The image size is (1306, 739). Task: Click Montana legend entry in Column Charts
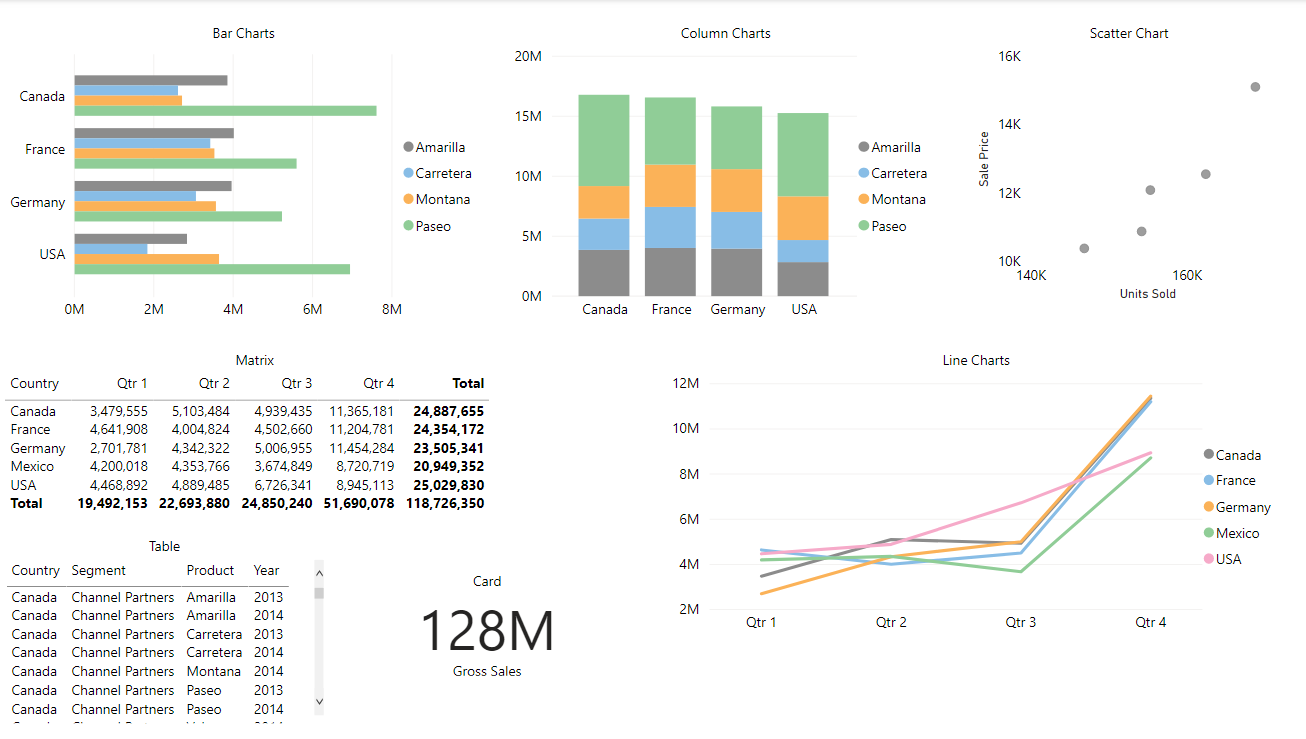[892, 199]
